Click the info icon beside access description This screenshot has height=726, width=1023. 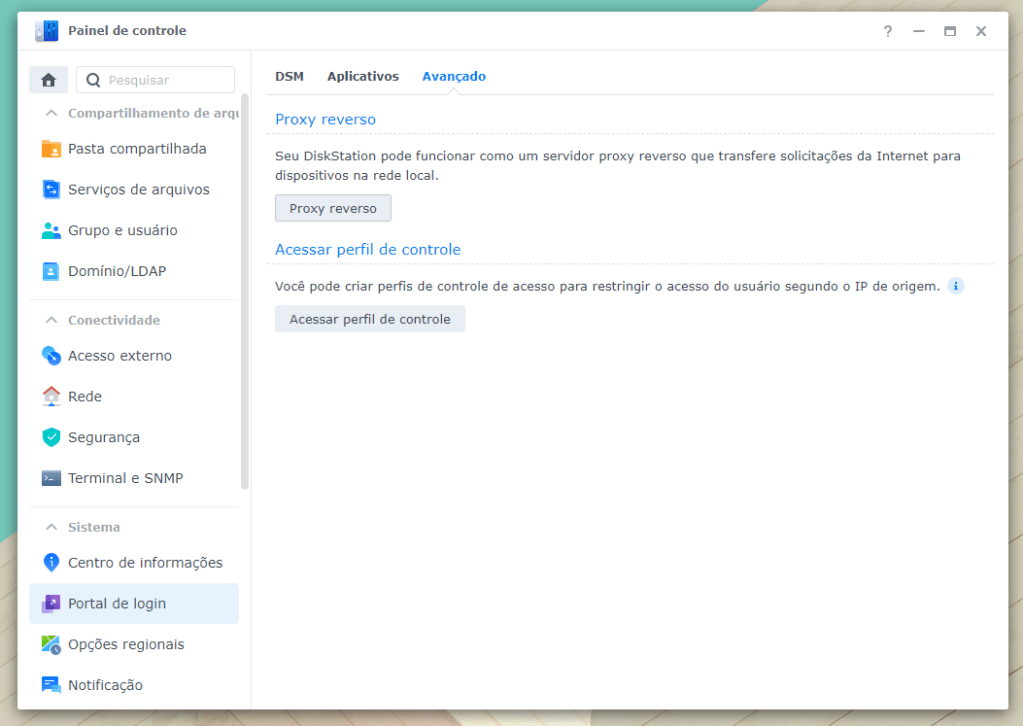(x=955, y=287)
